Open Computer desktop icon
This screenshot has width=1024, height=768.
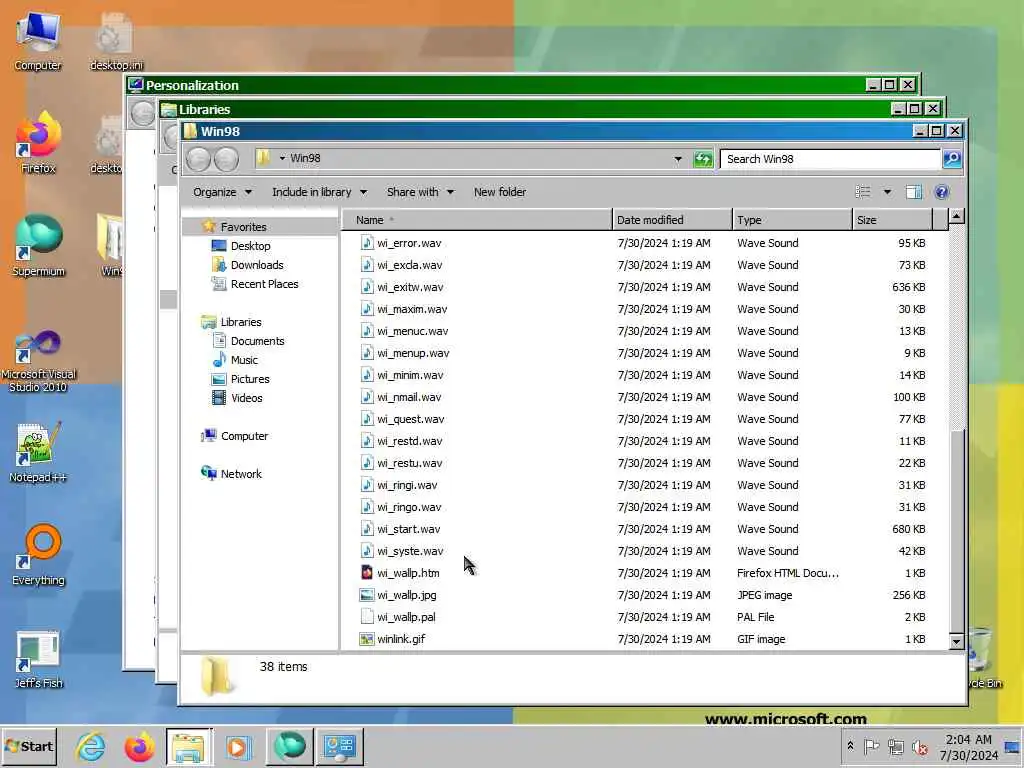click(x=38, y=42)
